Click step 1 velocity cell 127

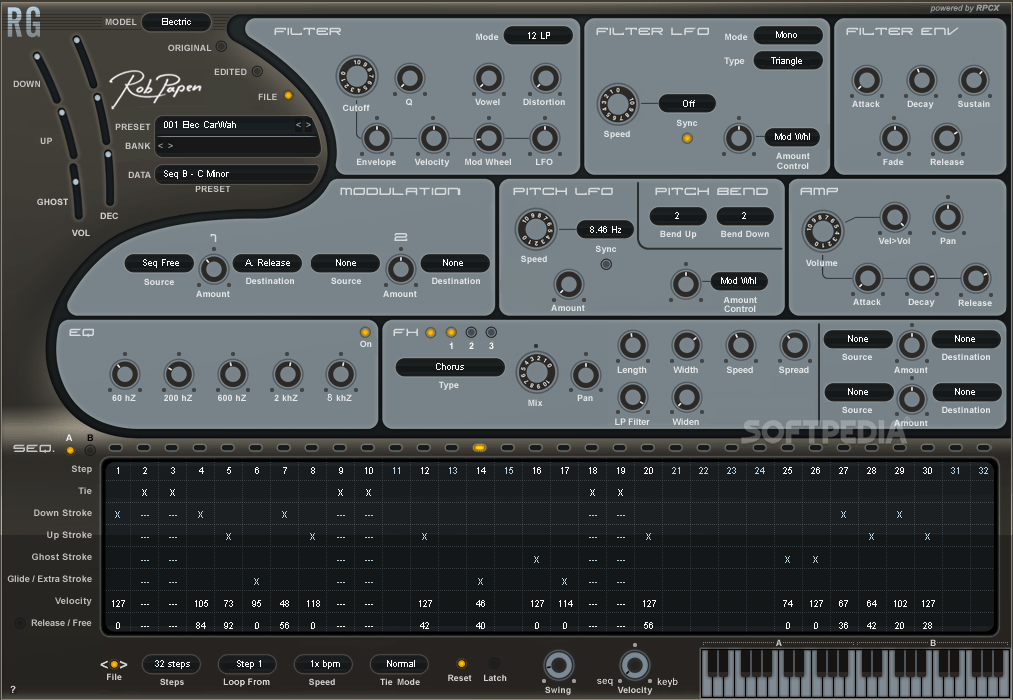pyautogui.click(x=118, y=604)
